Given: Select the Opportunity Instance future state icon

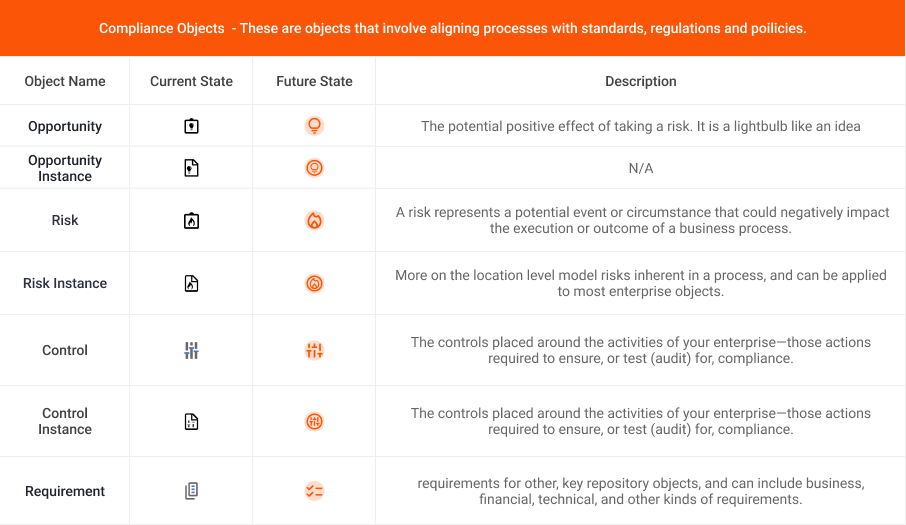Looking at the screenshot, I should point(314,168).
